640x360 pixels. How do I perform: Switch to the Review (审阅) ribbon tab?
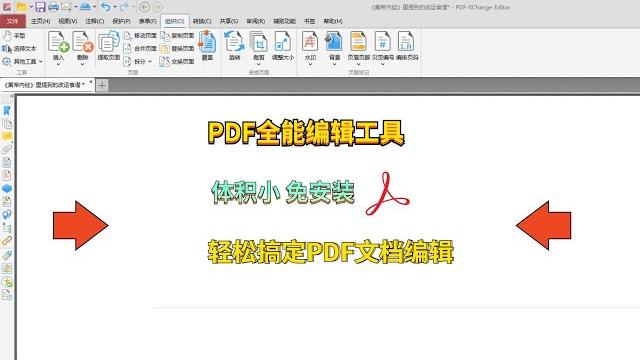[256, 21]
